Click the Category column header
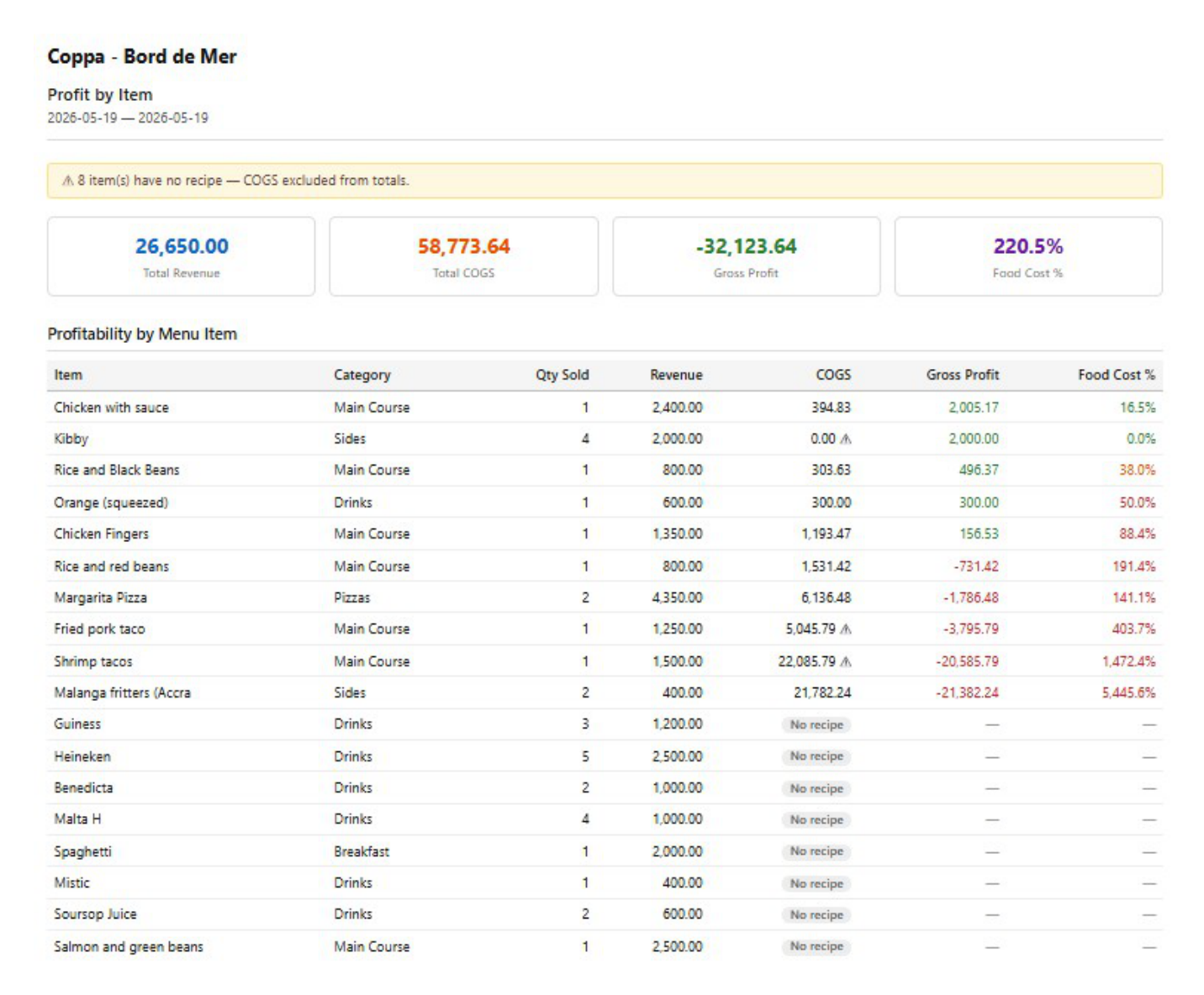Screen dimensions: 1204x995 click(362, 375)
